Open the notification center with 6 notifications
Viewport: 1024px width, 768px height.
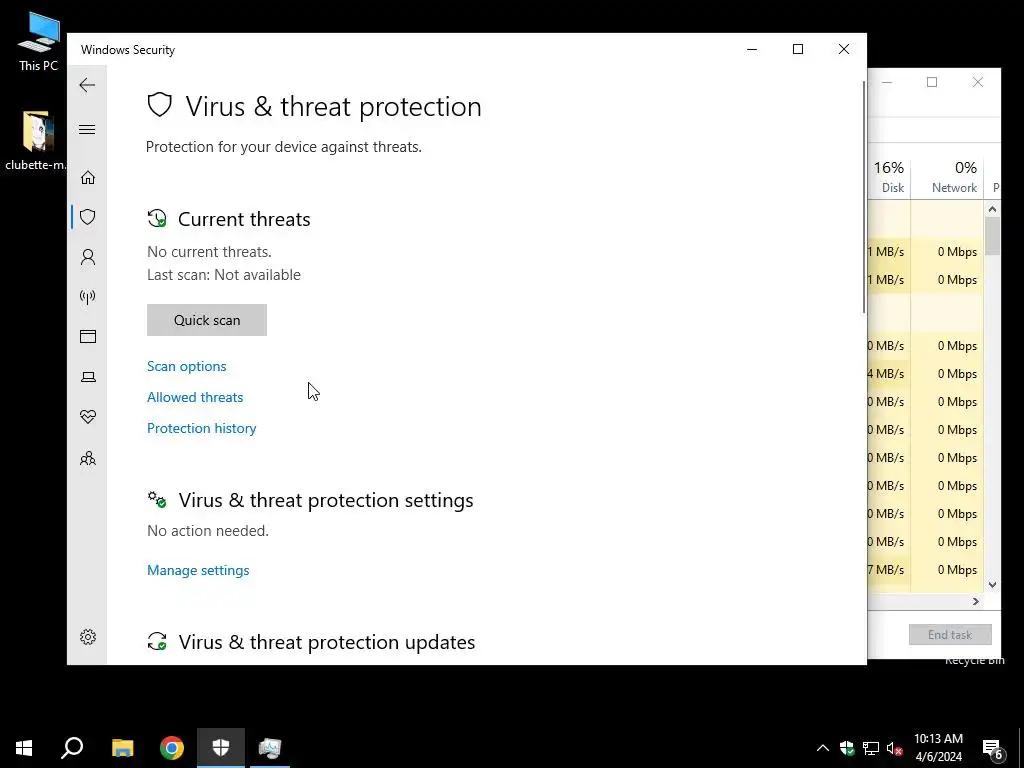coord(993,748)
